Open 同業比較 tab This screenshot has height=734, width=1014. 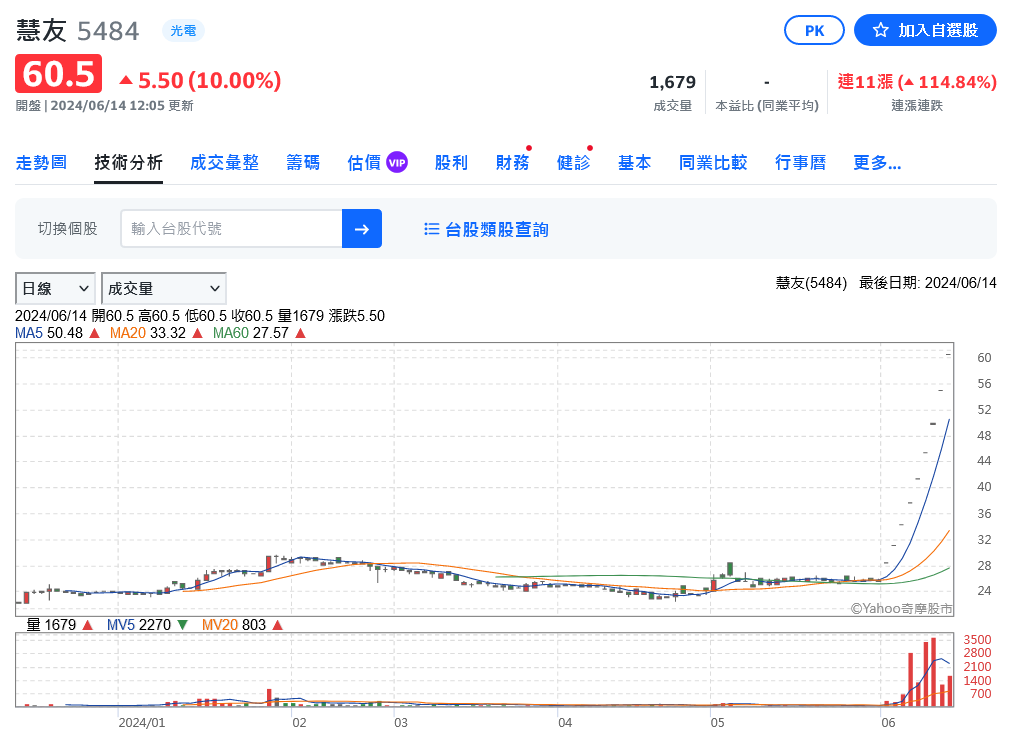(x=713, y=162)
